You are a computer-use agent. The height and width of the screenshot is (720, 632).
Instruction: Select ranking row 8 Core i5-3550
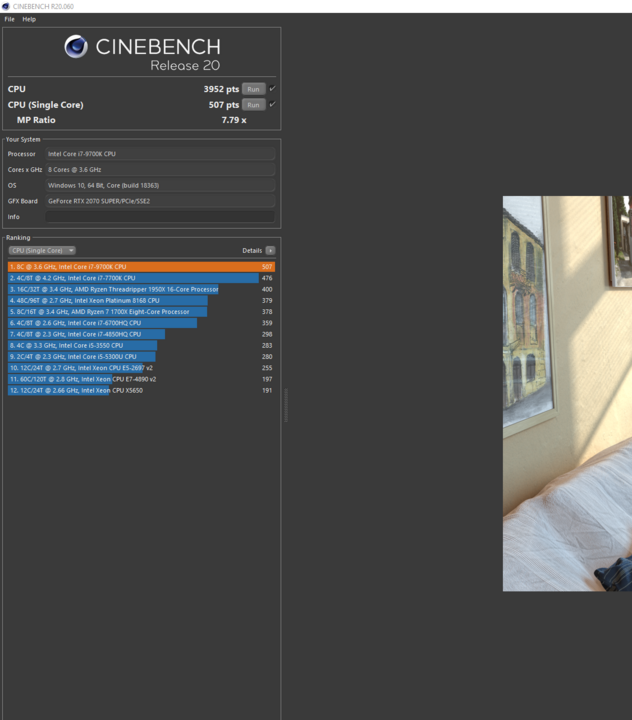[x=141, y=345]
